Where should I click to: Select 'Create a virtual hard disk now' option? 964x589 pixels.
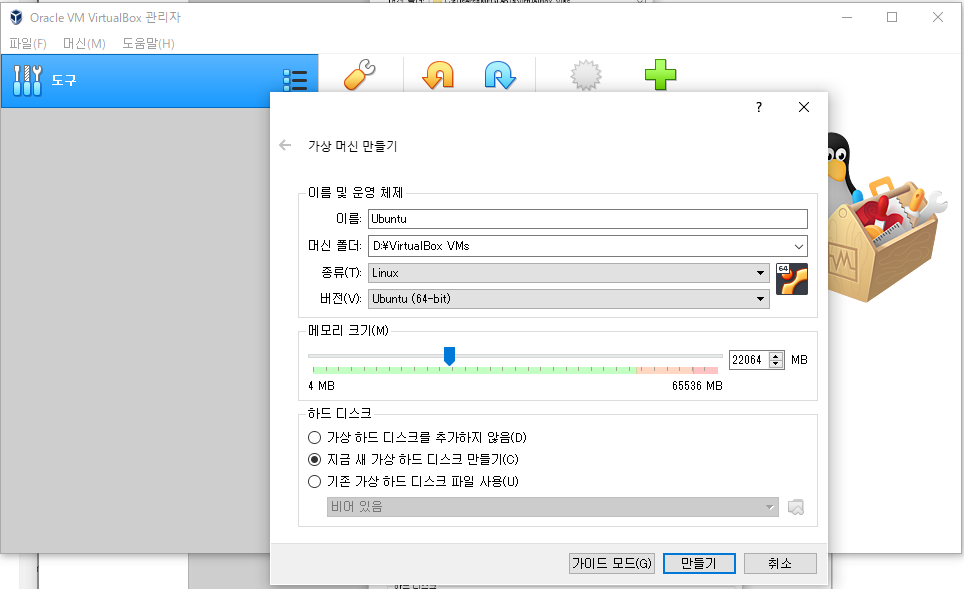pyautogui.click(x=413, y=459)
